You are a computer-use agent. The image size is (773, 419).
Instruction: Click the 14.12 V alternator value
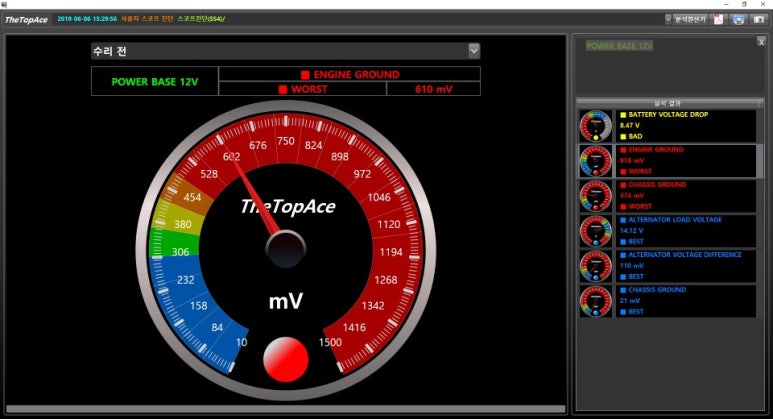tap(632, 231)
